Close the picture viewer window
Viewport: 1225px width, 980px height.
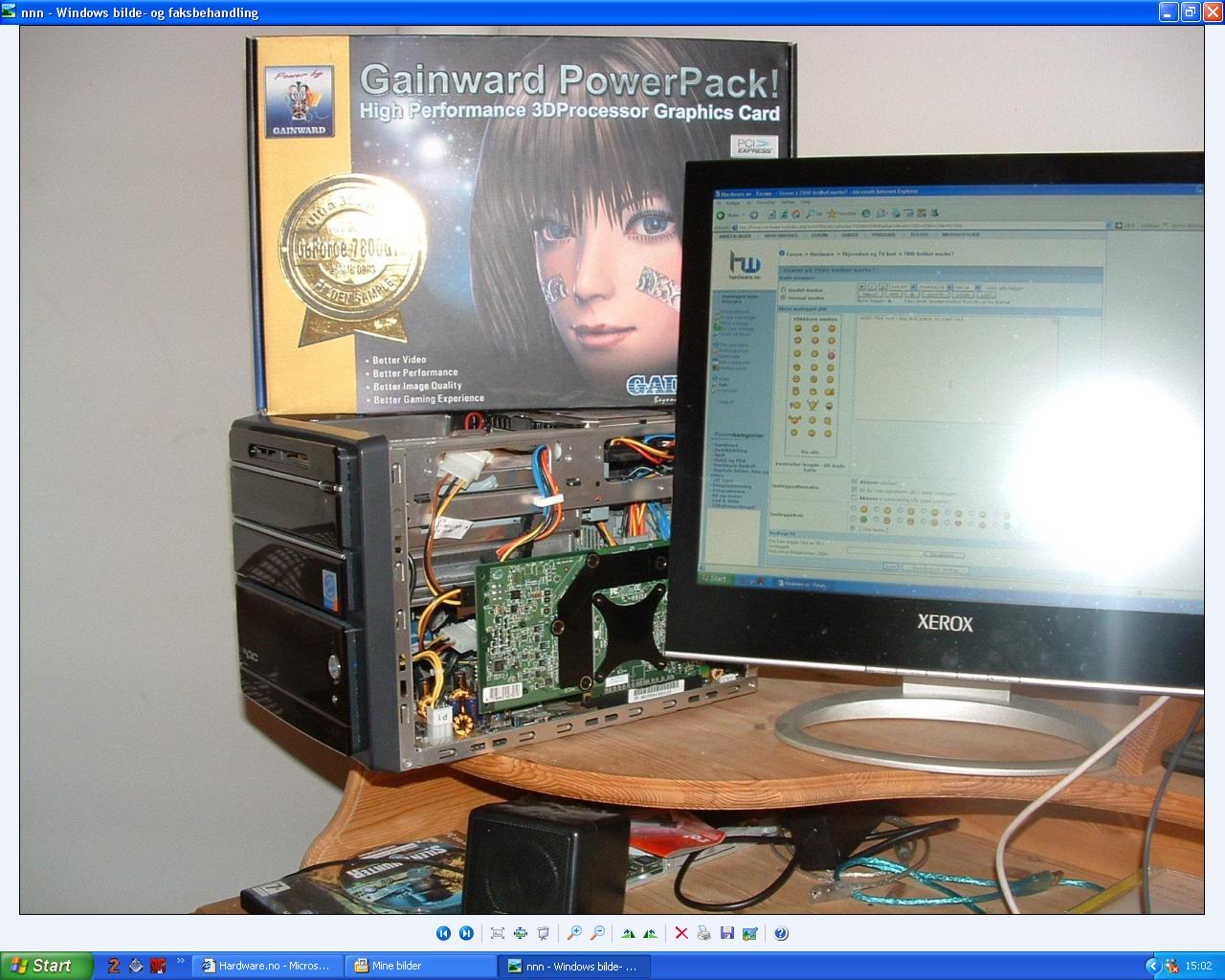click(x=1212, y=11)
